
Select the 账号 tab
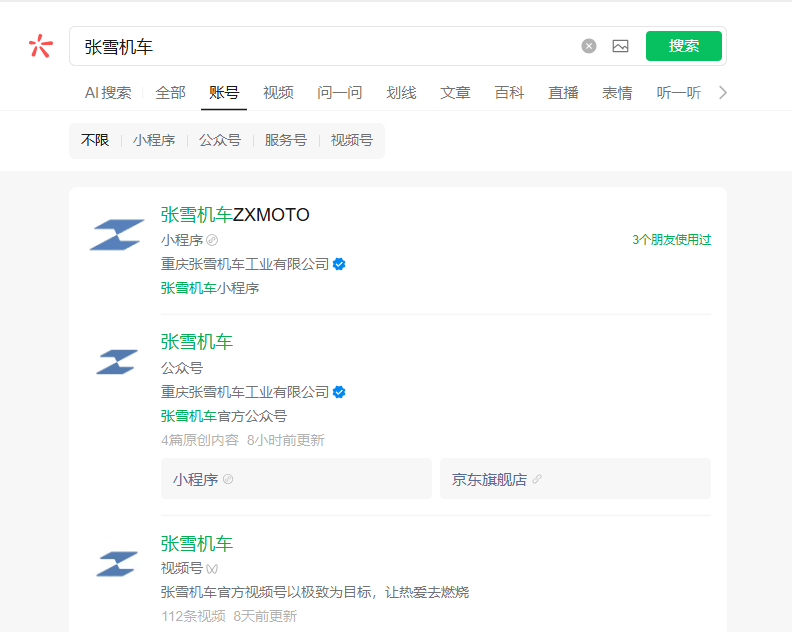click(x=224, y=92)
